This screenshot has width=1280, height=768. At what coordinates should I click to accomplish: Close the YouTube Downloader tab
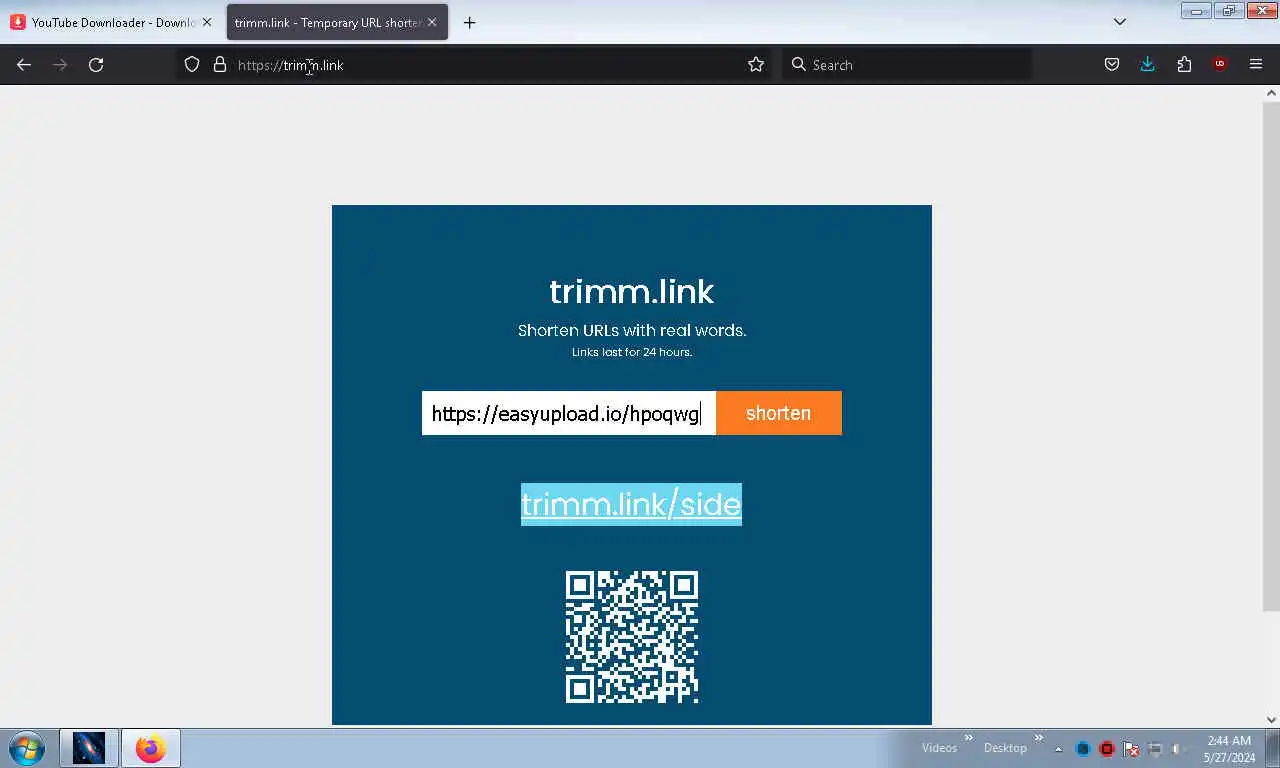(x=207, y=22)
